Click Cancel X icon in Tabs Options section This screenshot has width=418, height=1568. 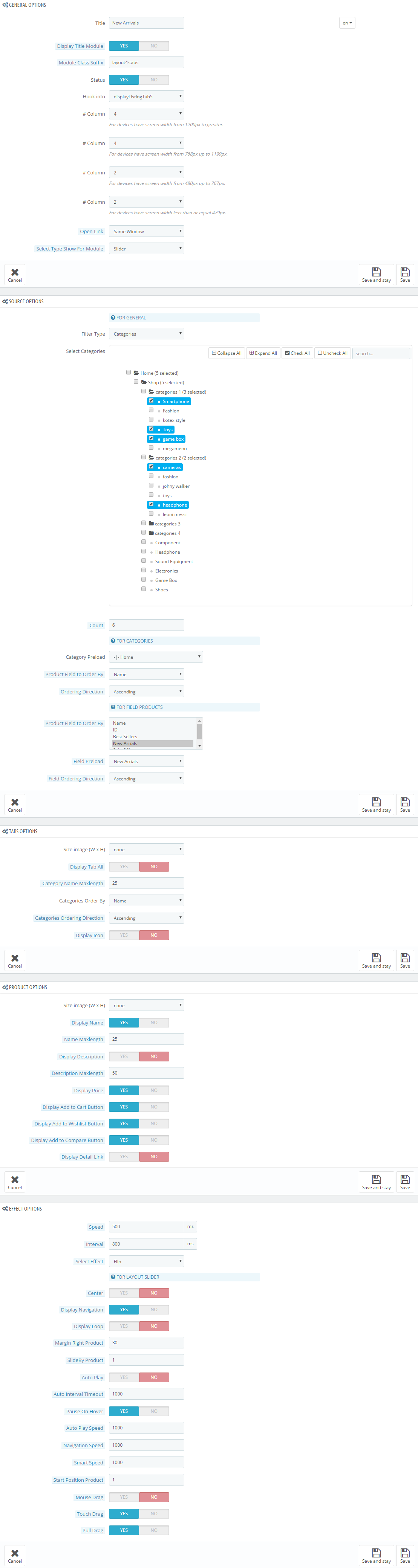point(15,957)
